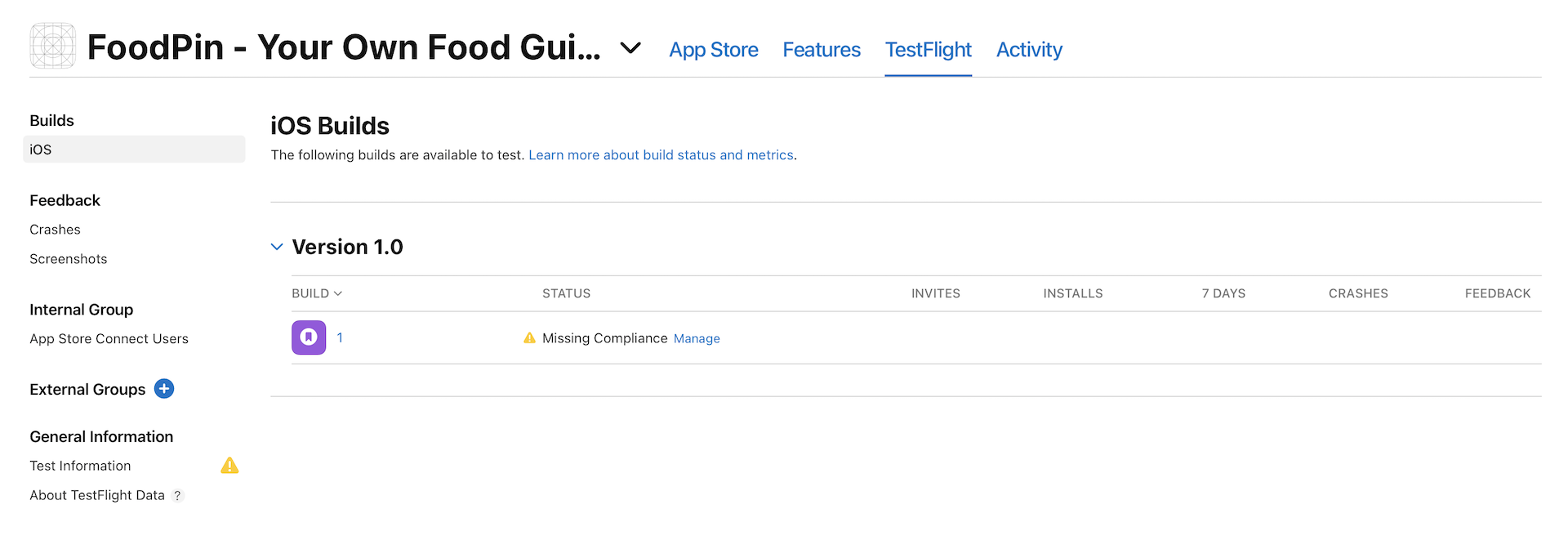Switch to the App Store tab
Viewport: 1568px width, 545px height.
click(714, 50)
